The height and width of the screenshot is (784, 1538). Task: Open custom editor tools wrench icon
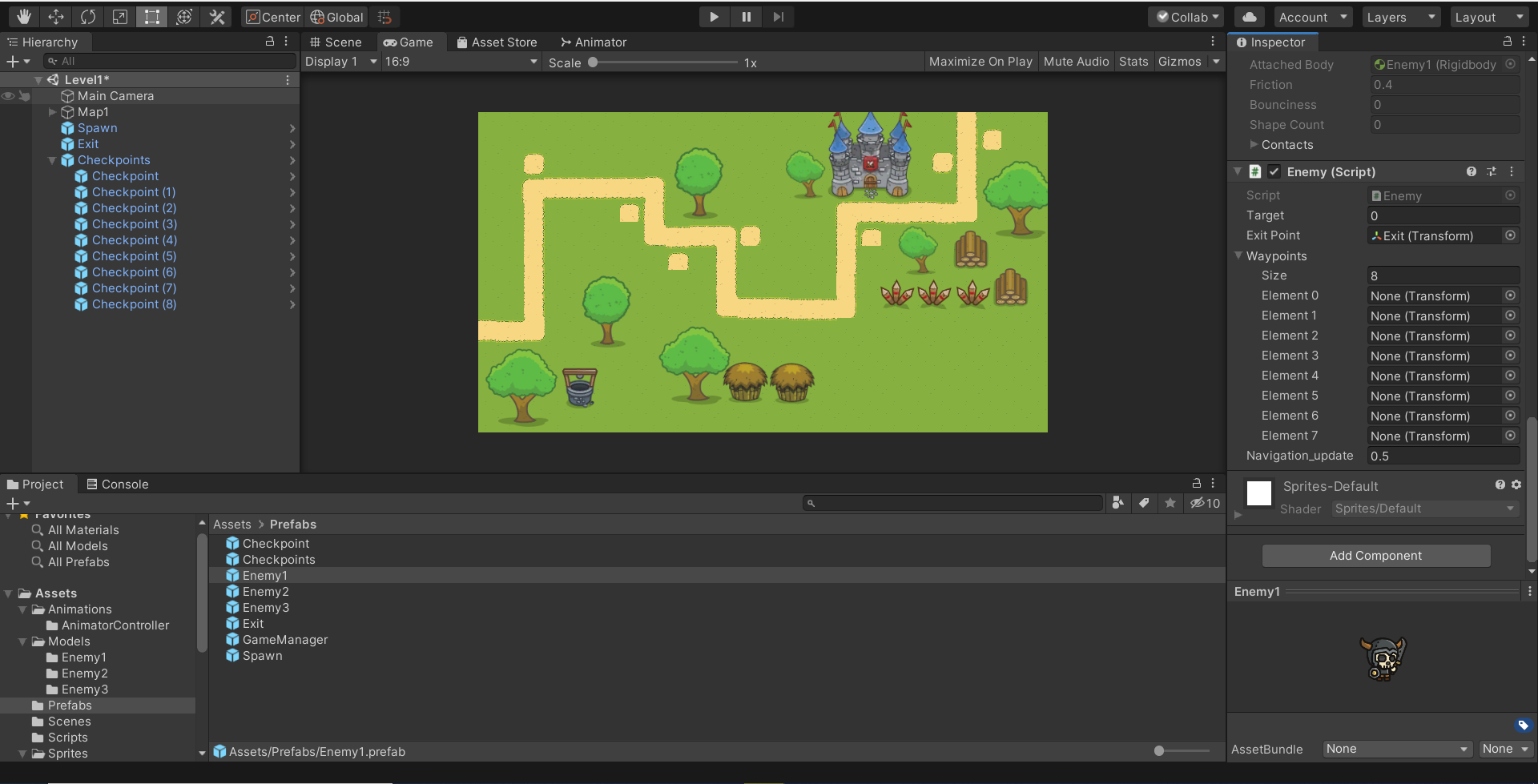tap(216, 17)
